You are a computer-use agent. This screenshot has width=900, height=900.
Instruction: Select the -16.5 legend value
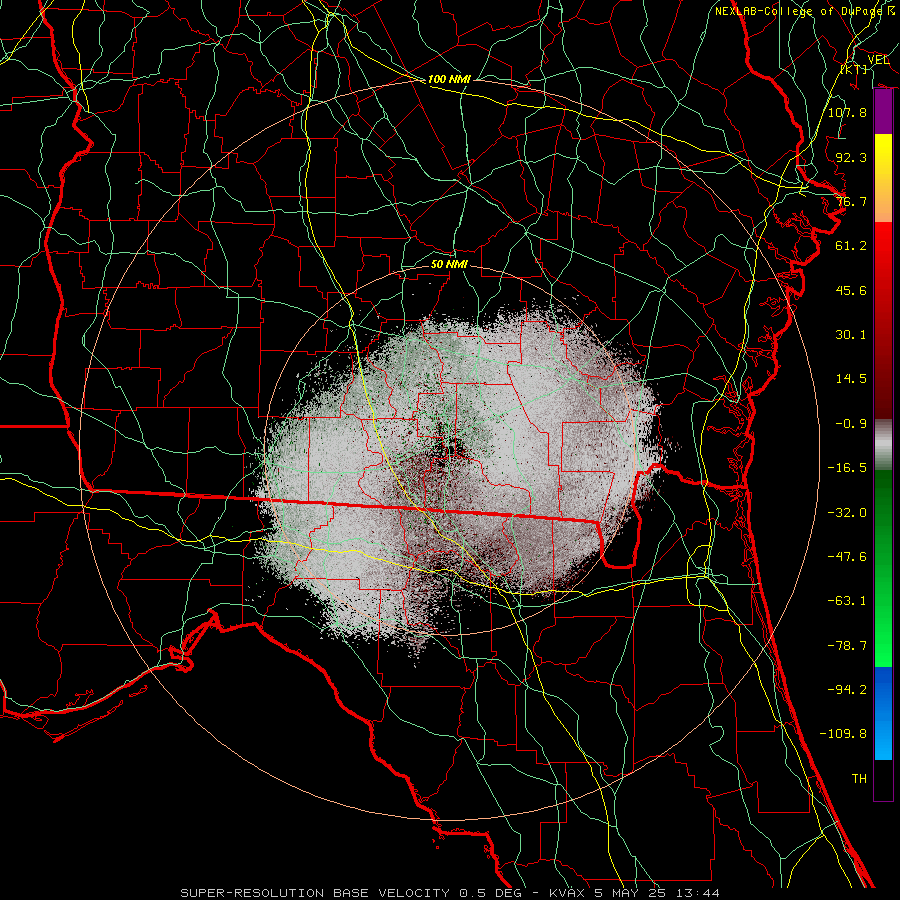[847, 468]
